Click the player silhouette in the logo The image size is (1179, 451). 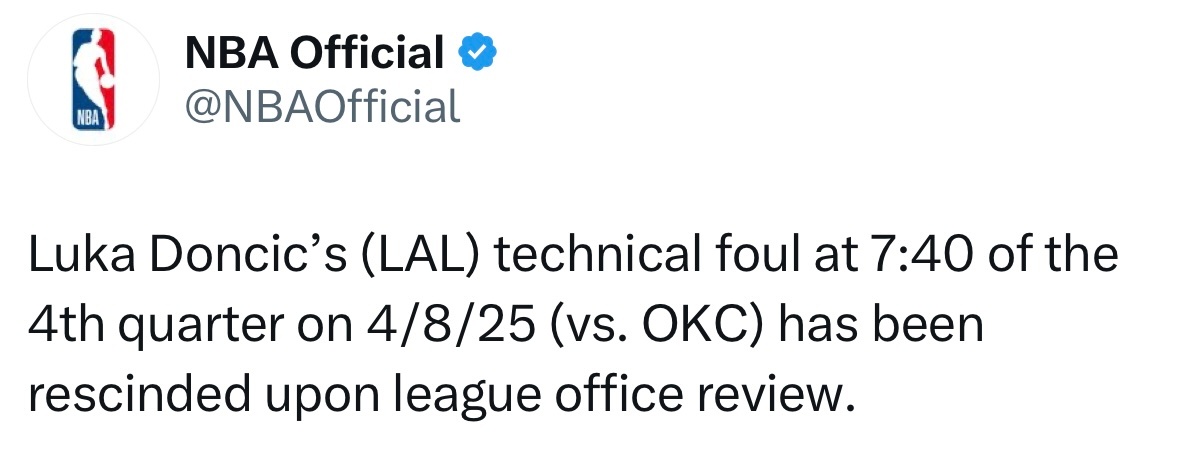[93, 75]
